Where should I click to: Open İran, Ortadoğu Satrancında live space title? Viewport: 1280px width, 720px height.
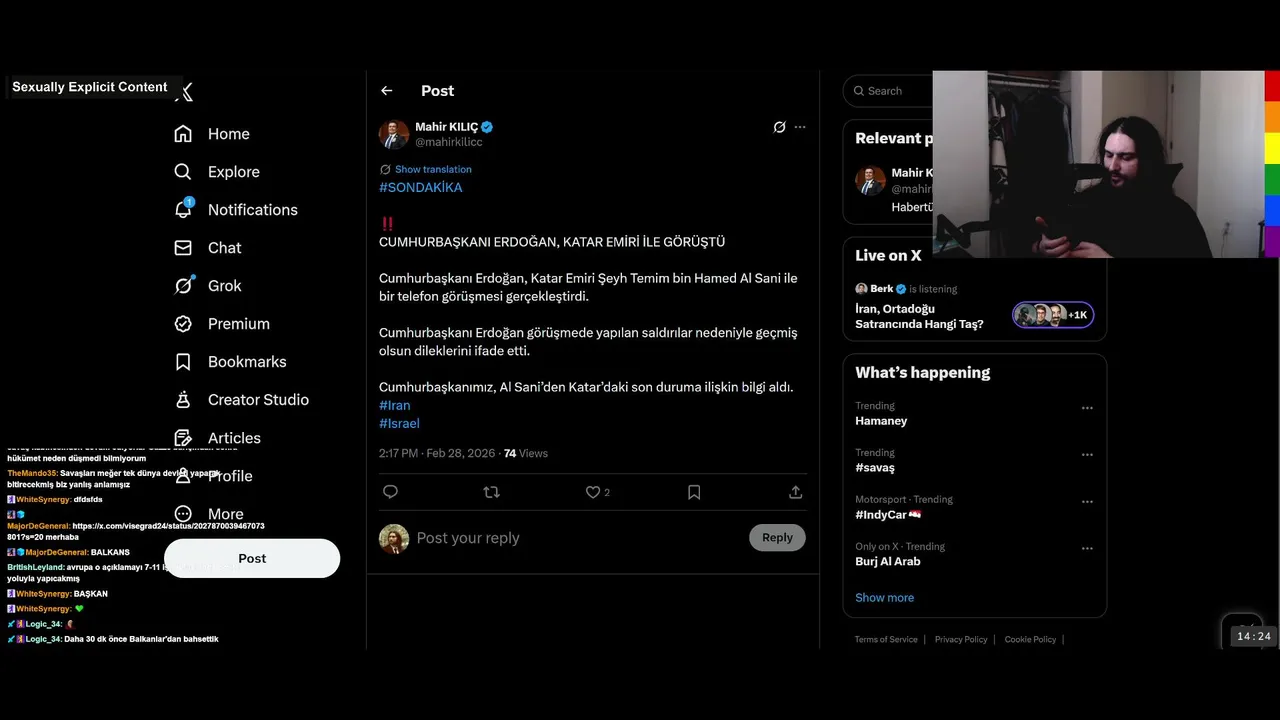919,316
